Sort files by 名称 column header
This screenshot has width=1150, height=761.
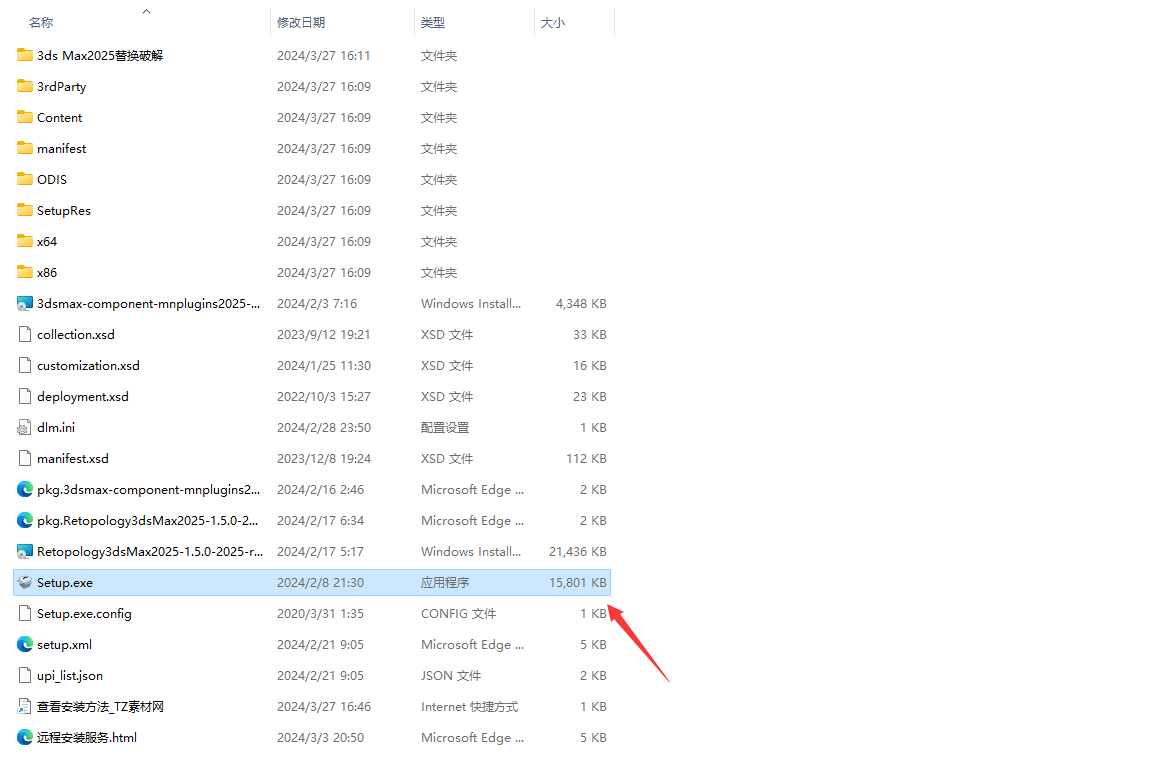[x=41, y=22]
